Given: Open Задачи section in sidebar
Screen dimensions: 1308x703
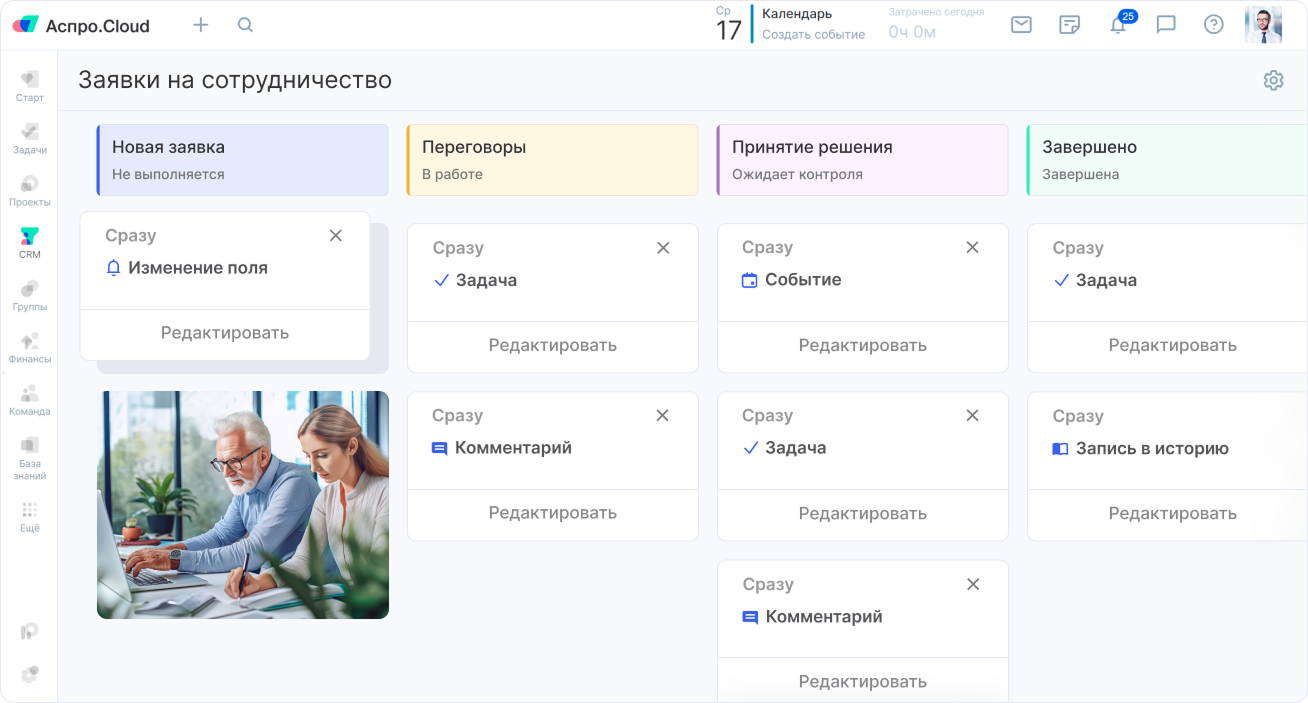Looking at the screenshot, I should [x=29, y=138].
